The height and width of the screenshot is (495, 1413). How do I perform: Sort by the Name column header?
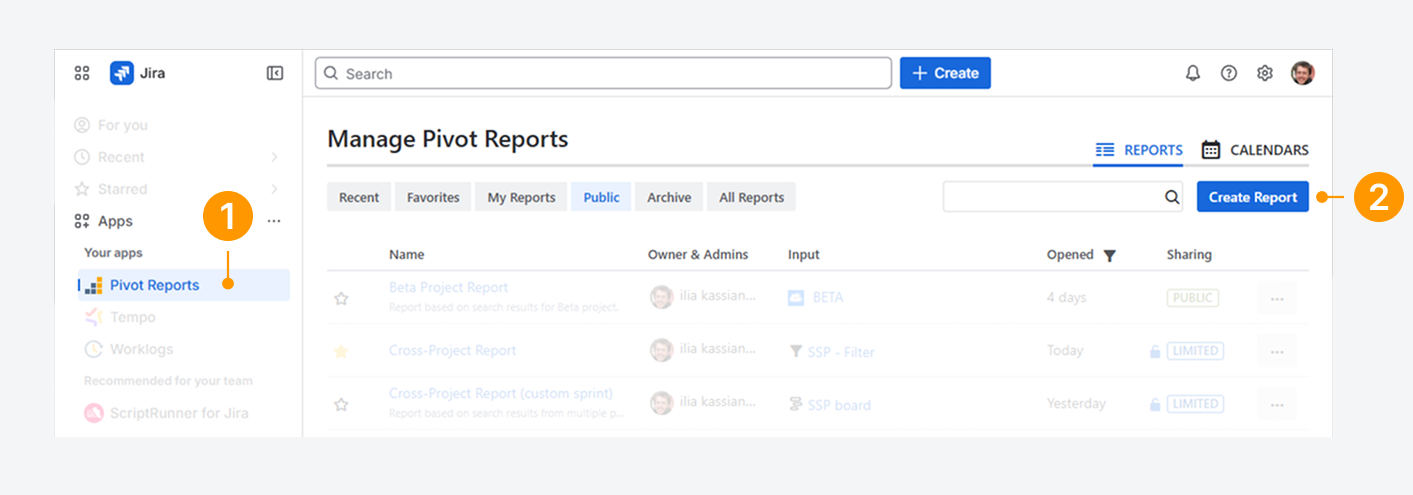coord(406,255)
